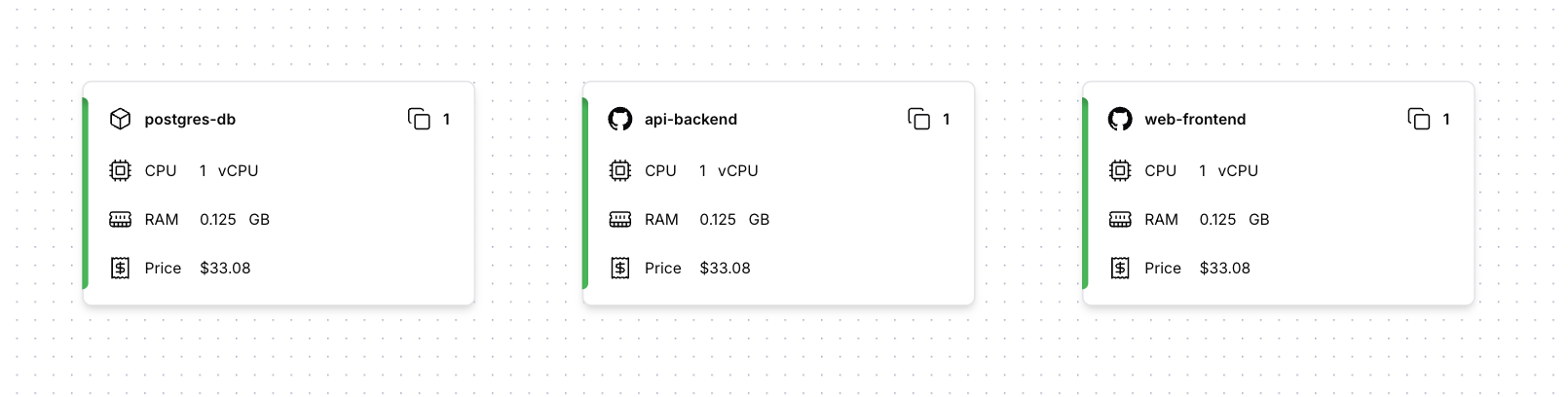Viewport: 1568px width, 397px height.
Task: Click the replicas copy icon on api-backend
Action: 918,119
